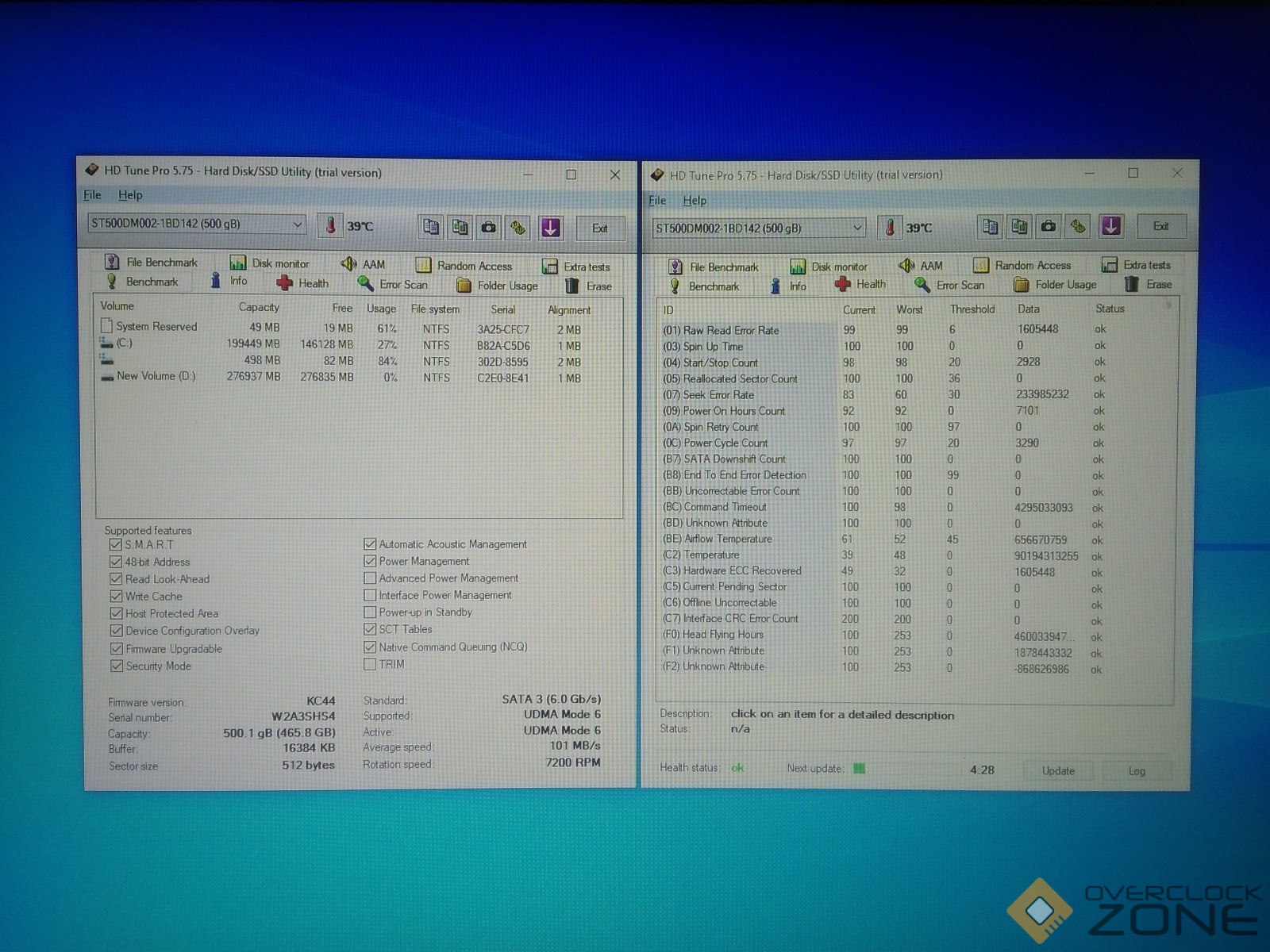Image resolution: width=1270 pixels, height=952 pixels.
Task: Open Error Scan tab in left window
Action: (394, 284)
